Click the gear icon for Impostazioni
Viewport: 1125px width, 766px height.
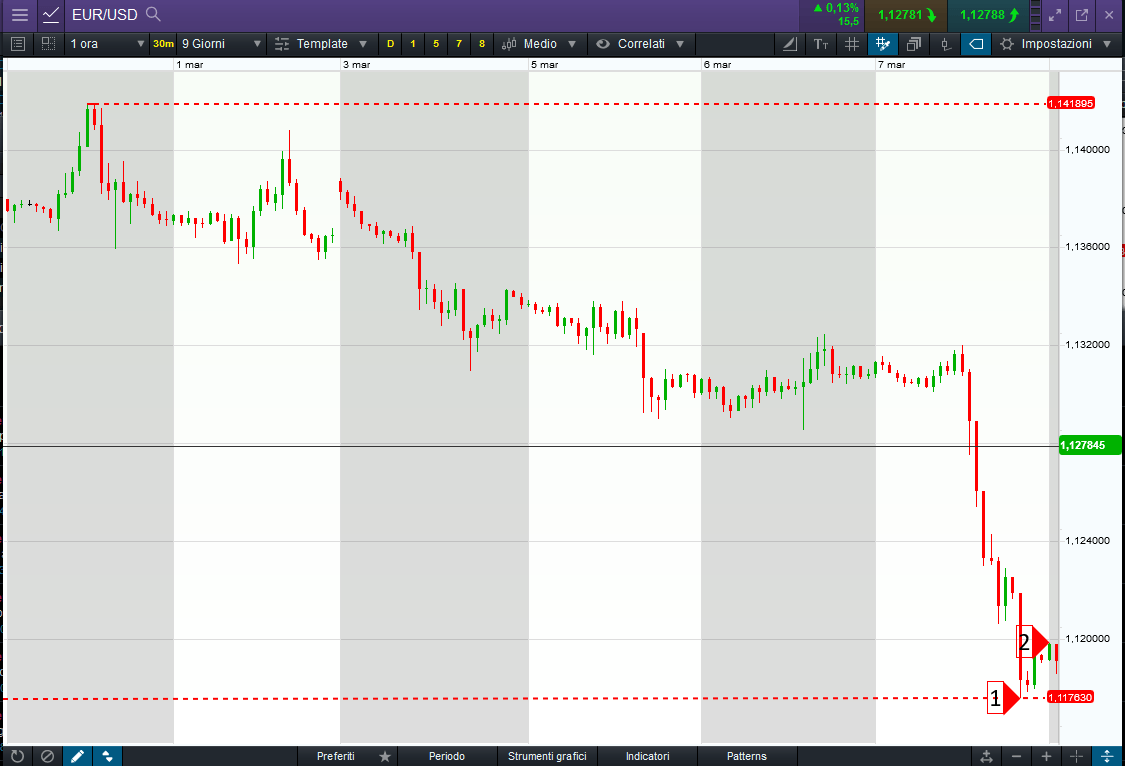click(1007, 44)
